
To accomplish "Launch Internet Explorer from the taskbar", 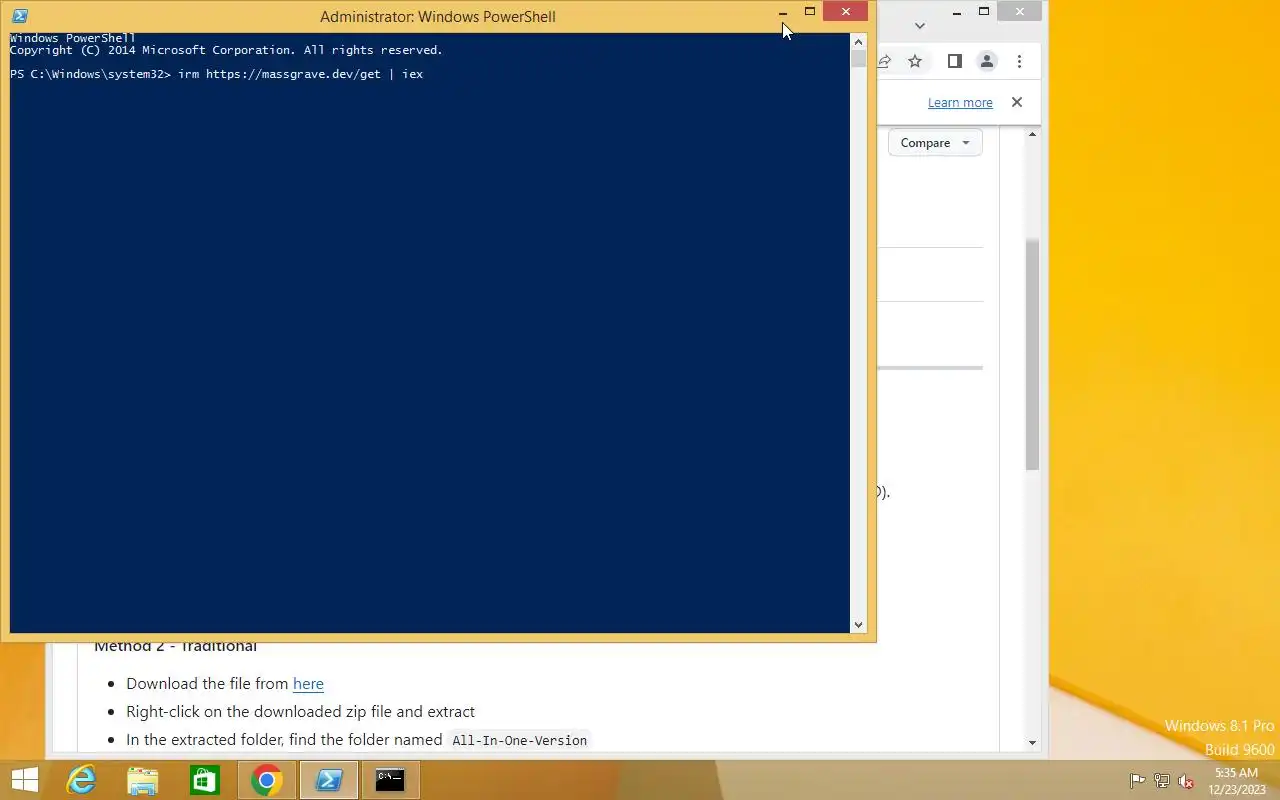I will pos(80,780).
